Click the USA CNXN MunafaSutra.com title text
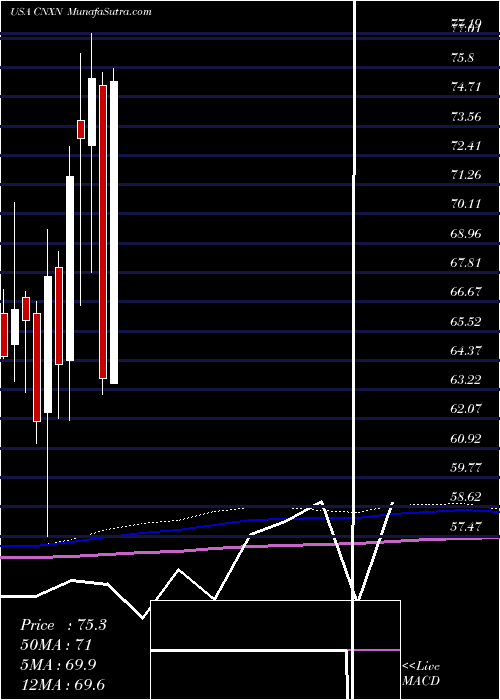The image size is (500, 700). [x=81, y=12]
